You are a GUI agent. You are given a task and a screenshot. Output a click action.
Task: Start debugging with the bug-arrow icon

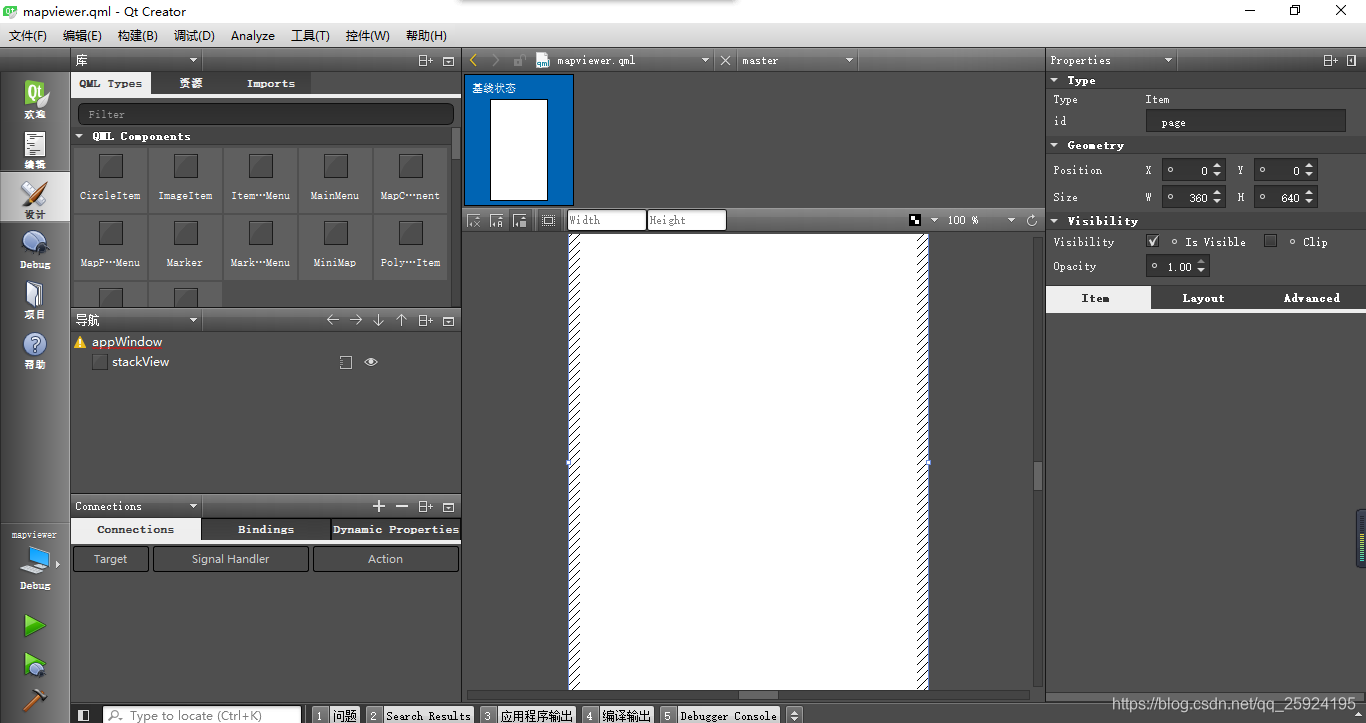coord(35,664)
